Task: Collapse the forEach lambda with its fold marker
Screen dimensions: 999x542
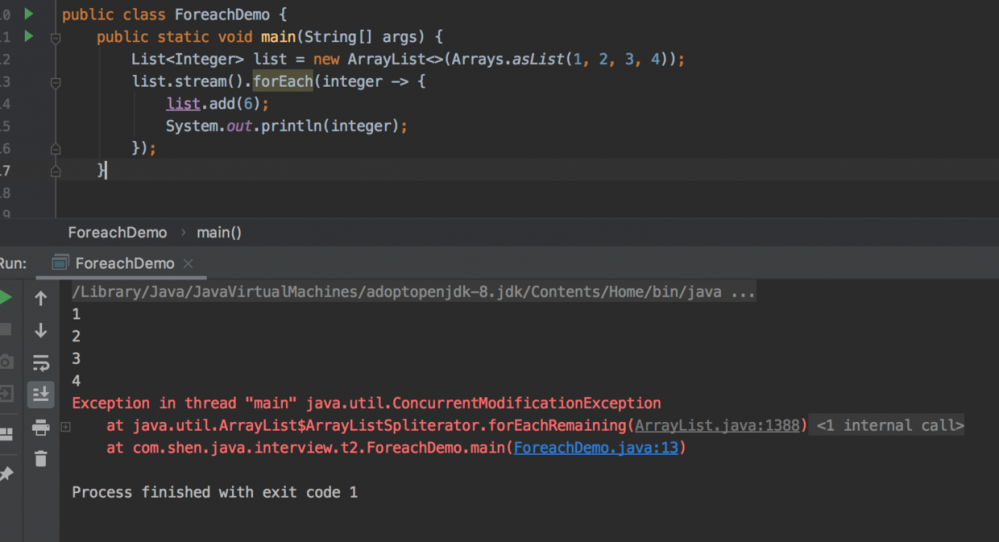Action: [55, 83]
